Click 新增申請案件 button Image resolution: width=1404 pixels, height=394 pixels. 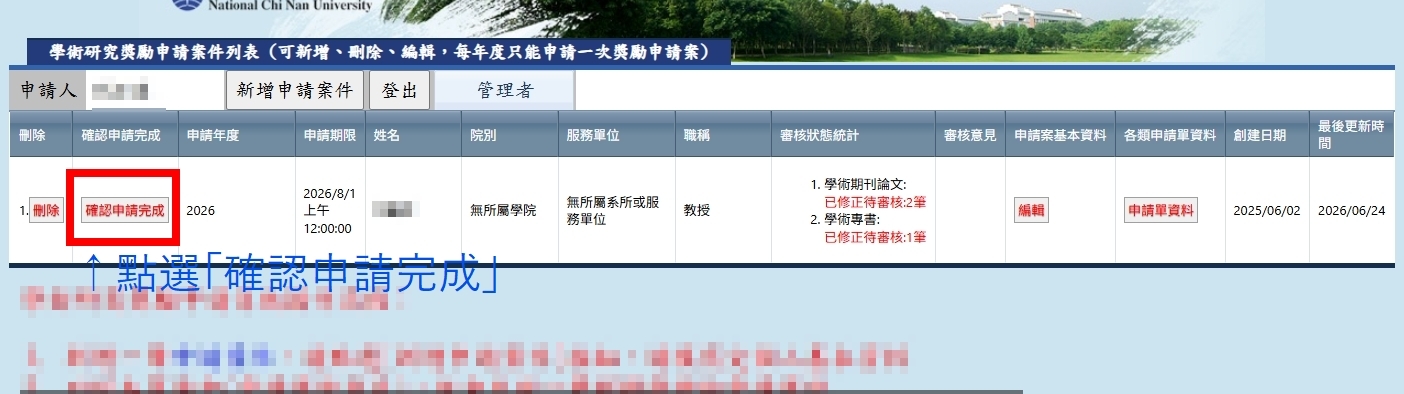pyautogui.click(x=295, y=90)
